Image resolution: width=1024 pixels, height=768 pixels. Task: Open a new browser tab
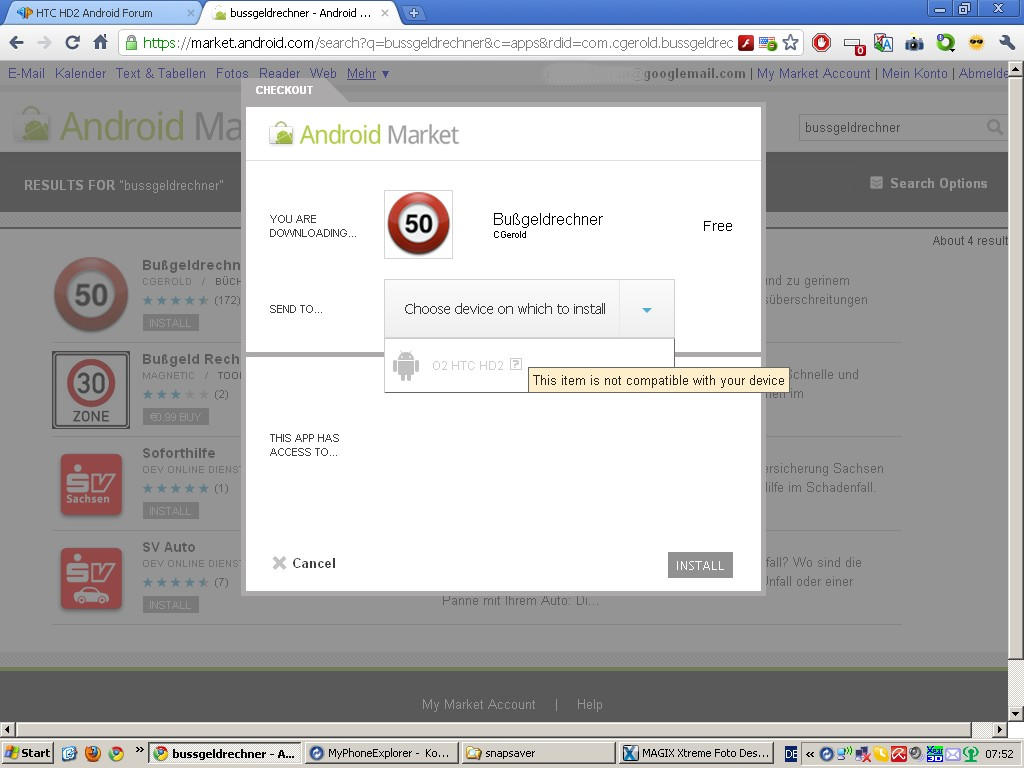click(413, 12)
